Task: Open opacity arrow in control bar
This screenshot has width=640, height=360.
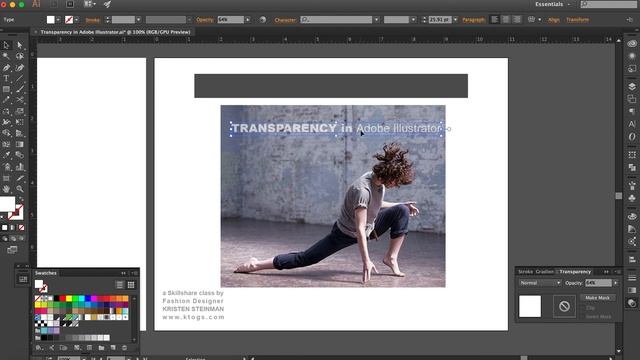Action: [x=247, y=20]
